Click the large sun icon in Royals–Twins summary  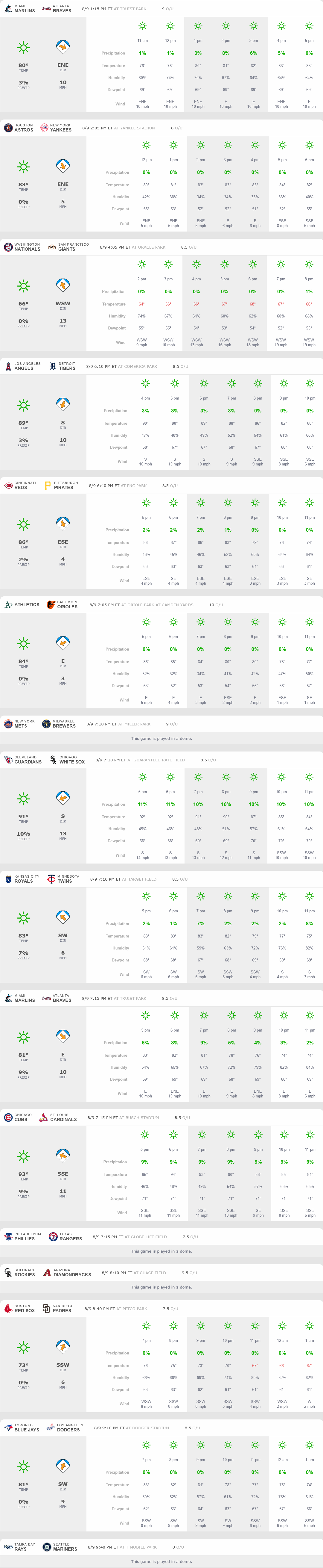(23, 918)
